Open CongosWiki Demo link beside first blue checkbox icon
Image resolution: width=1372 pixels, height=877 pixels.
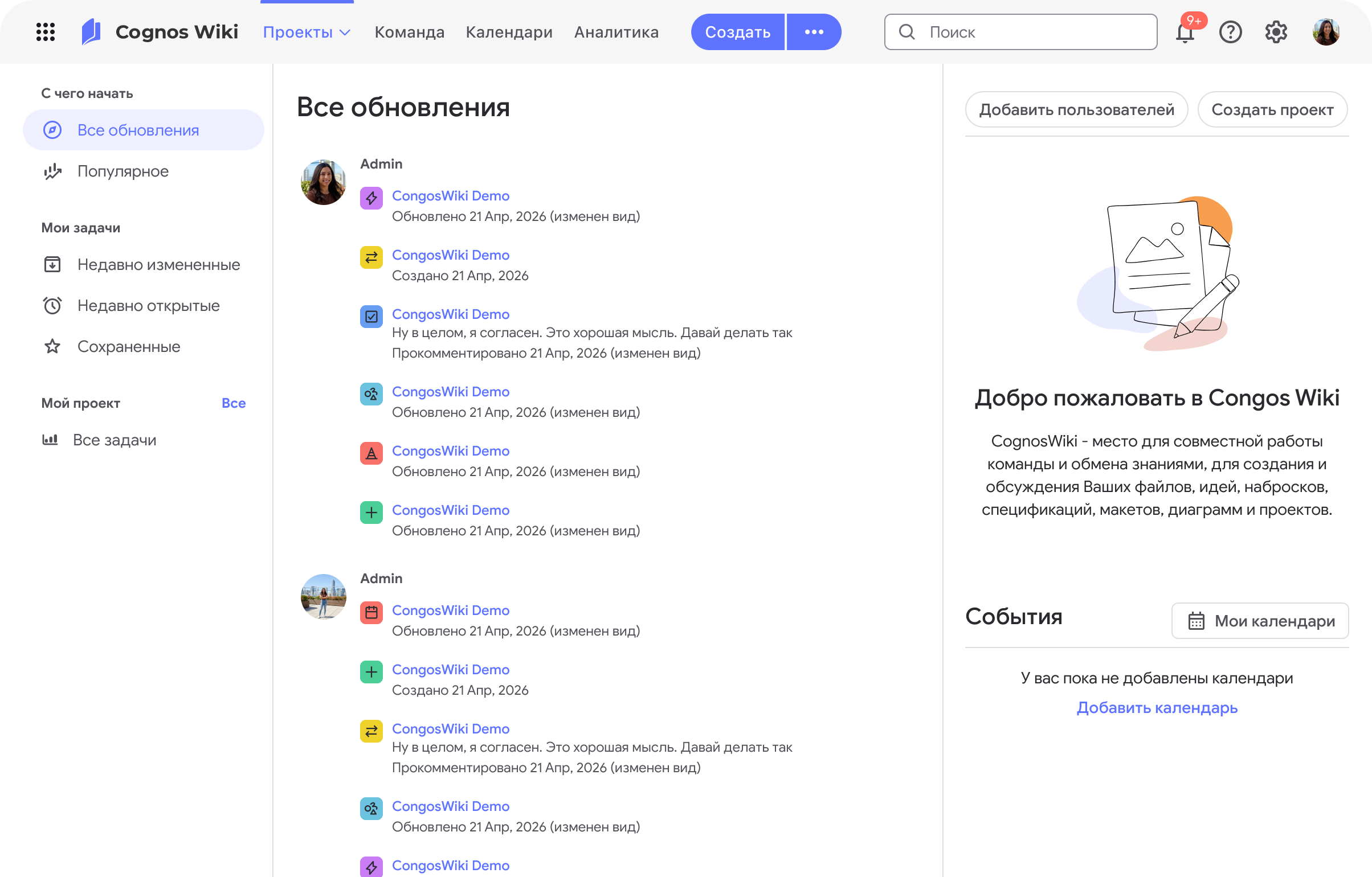tap(451, 314)
